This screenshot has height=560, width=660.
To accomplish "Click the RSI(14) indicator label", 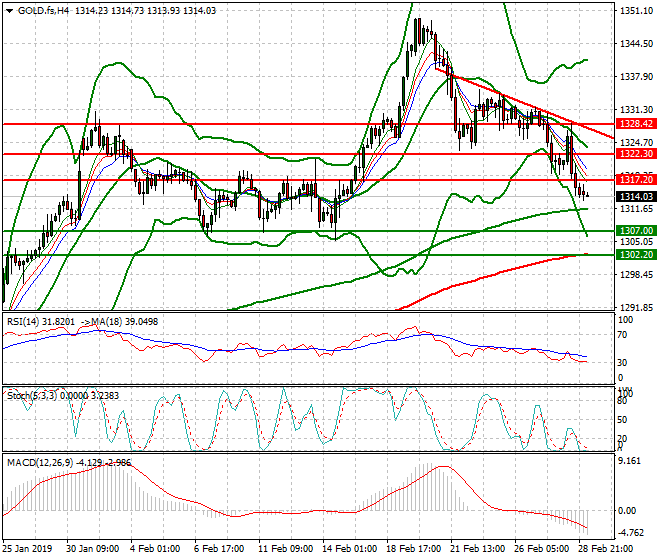I will point(26,321).
